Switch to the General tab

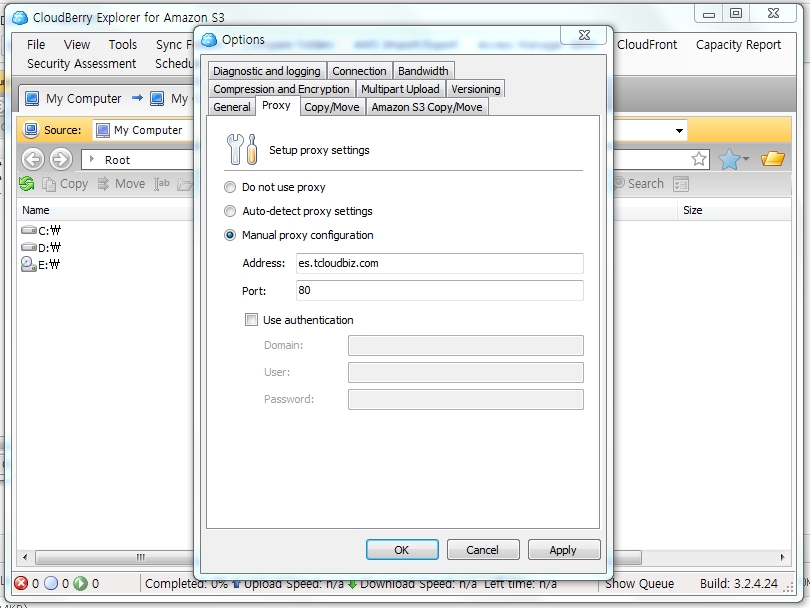pos(232,107)
